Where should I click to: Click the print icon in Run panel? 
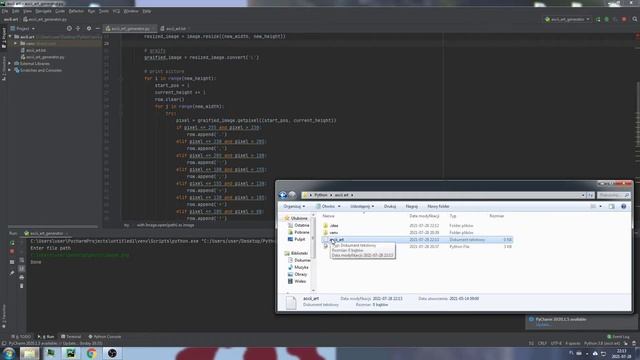click(x=22, y=278)
